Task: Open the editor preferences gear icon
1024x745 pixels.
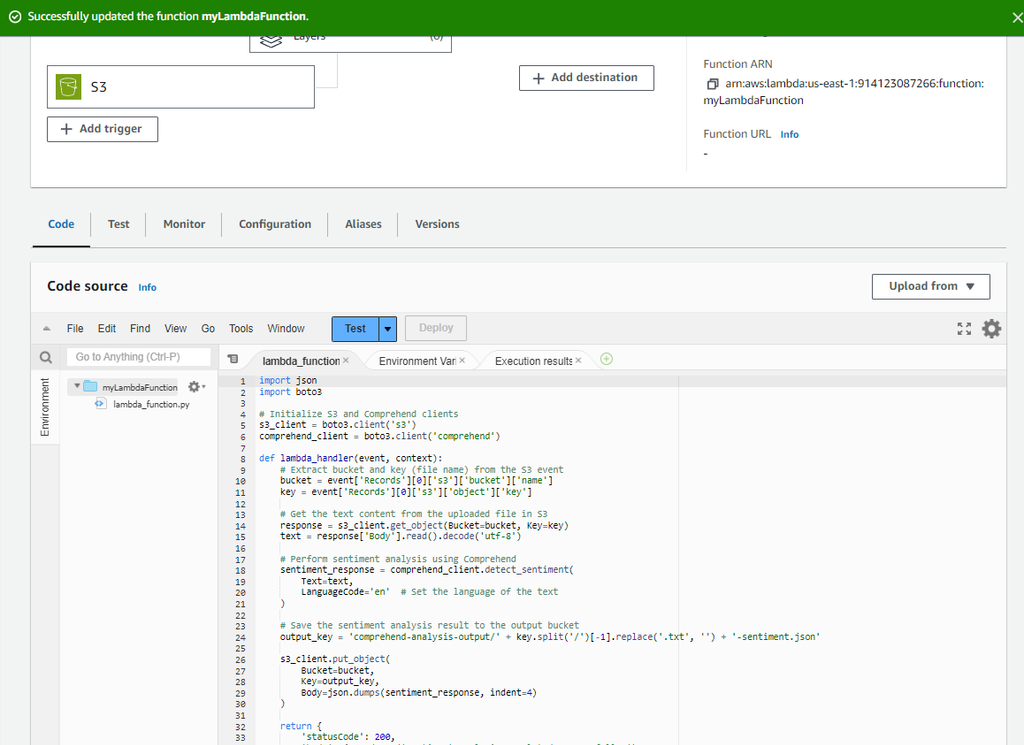Action: click(990, 327)
